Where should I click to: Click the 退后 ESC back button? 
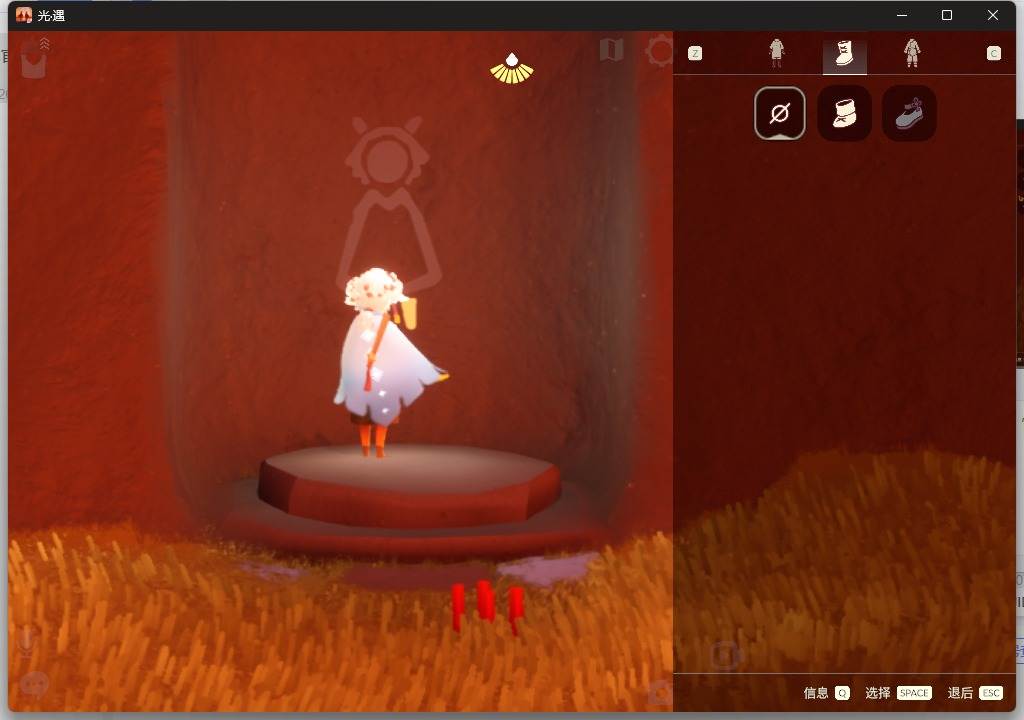(x=975, y=693)
